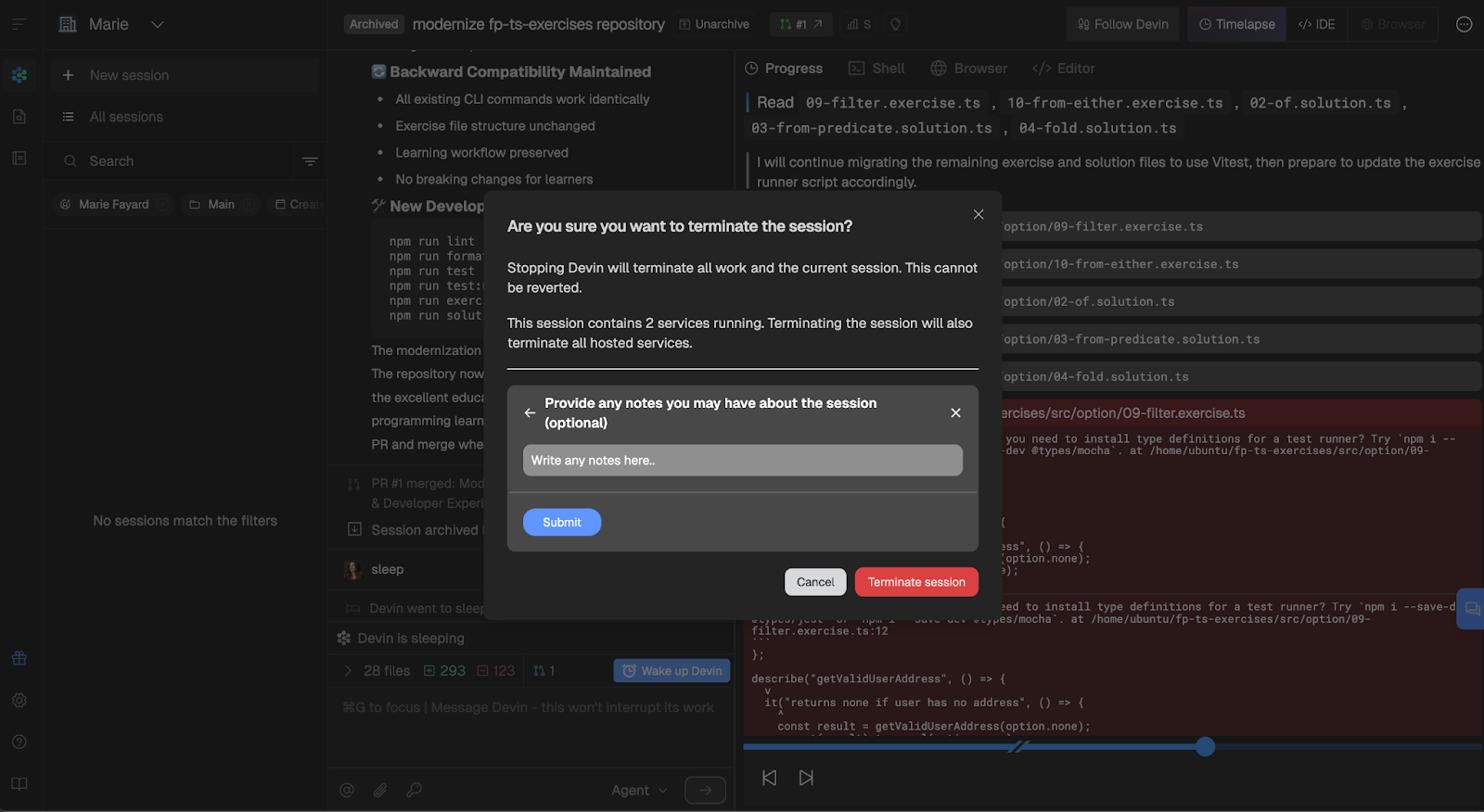Open the documentation book icon

[x=19, y=784]
